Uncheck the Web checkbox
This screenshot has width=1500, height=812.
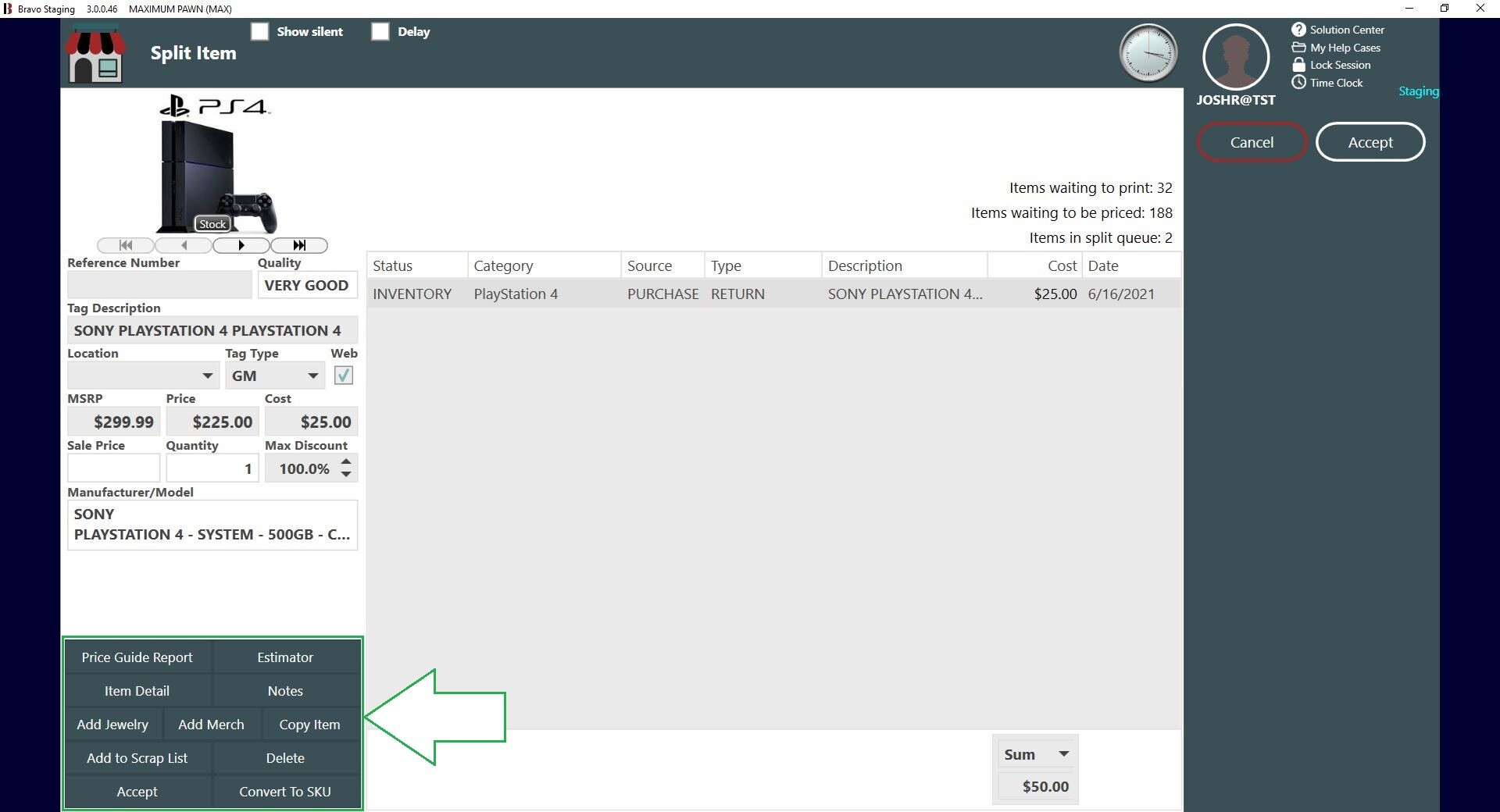(x=343, y=376)
